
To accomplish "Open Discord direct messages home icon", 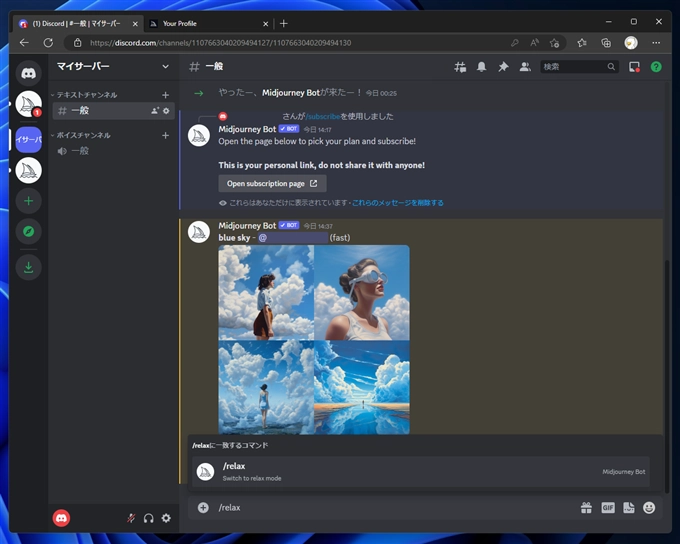I will (x=29, y=73).
